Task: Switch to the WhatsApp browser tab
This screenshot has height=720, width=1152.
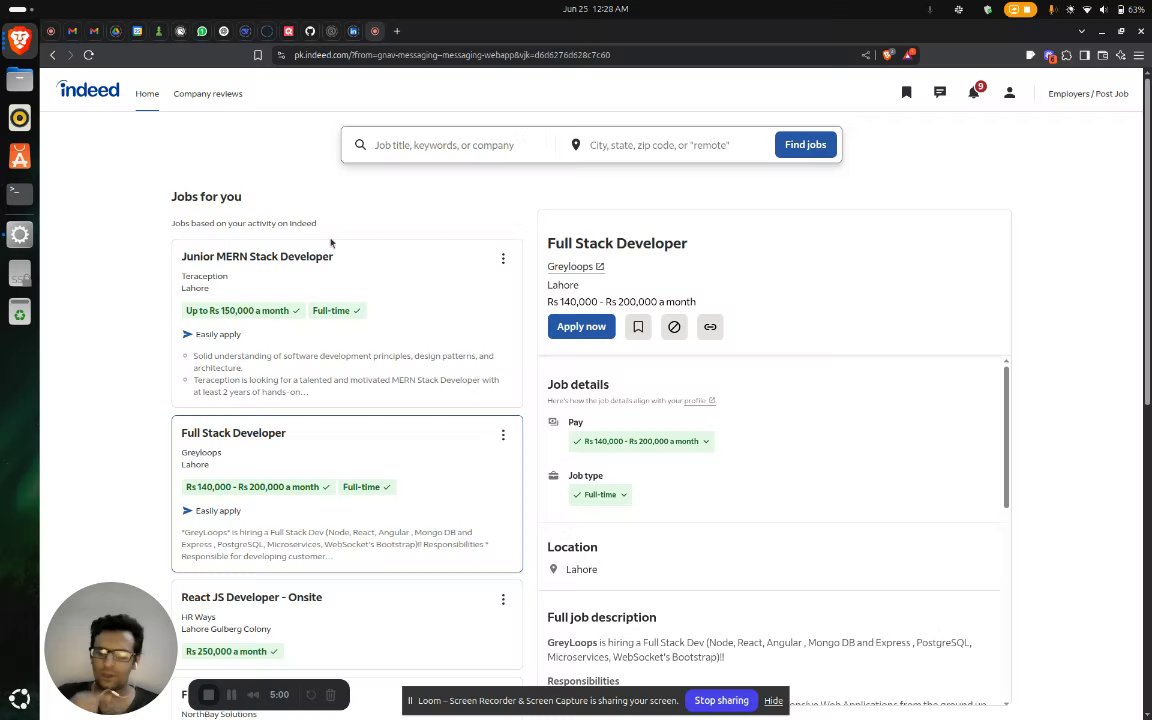Action: click(x=202, y=32)
